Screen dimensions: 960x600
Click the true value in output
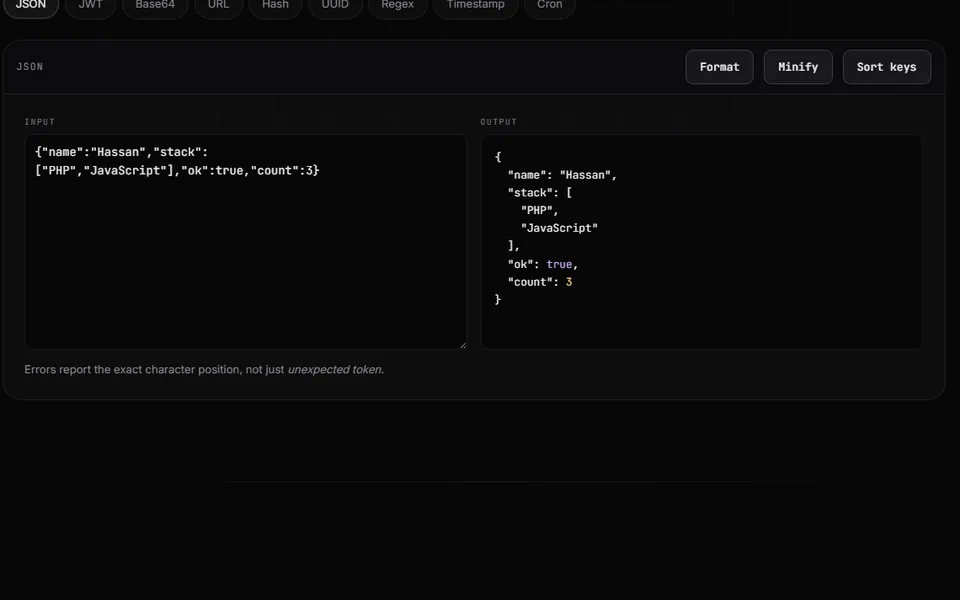pos(559,264)
